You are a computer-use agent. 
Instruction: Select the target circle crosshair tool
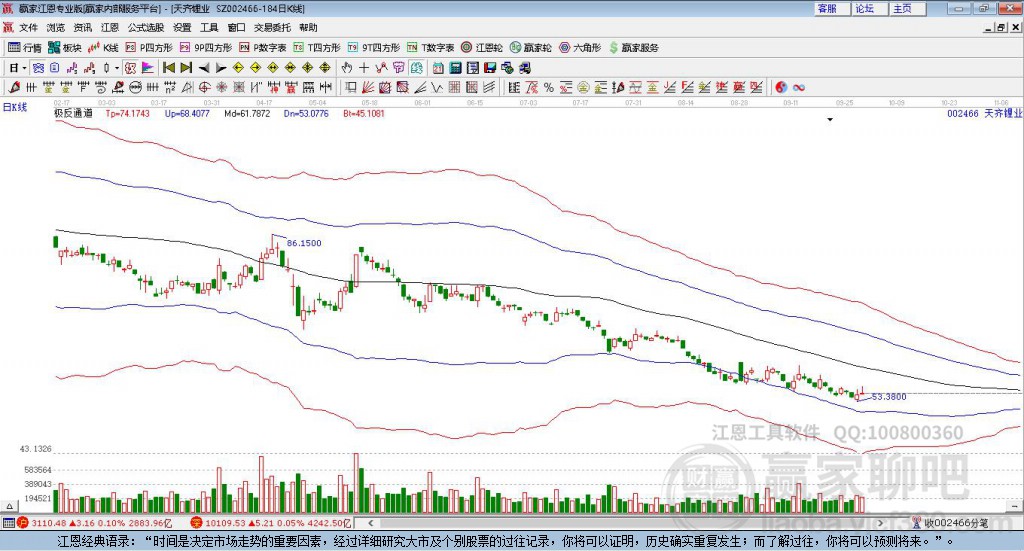click(x=204, y=87)
